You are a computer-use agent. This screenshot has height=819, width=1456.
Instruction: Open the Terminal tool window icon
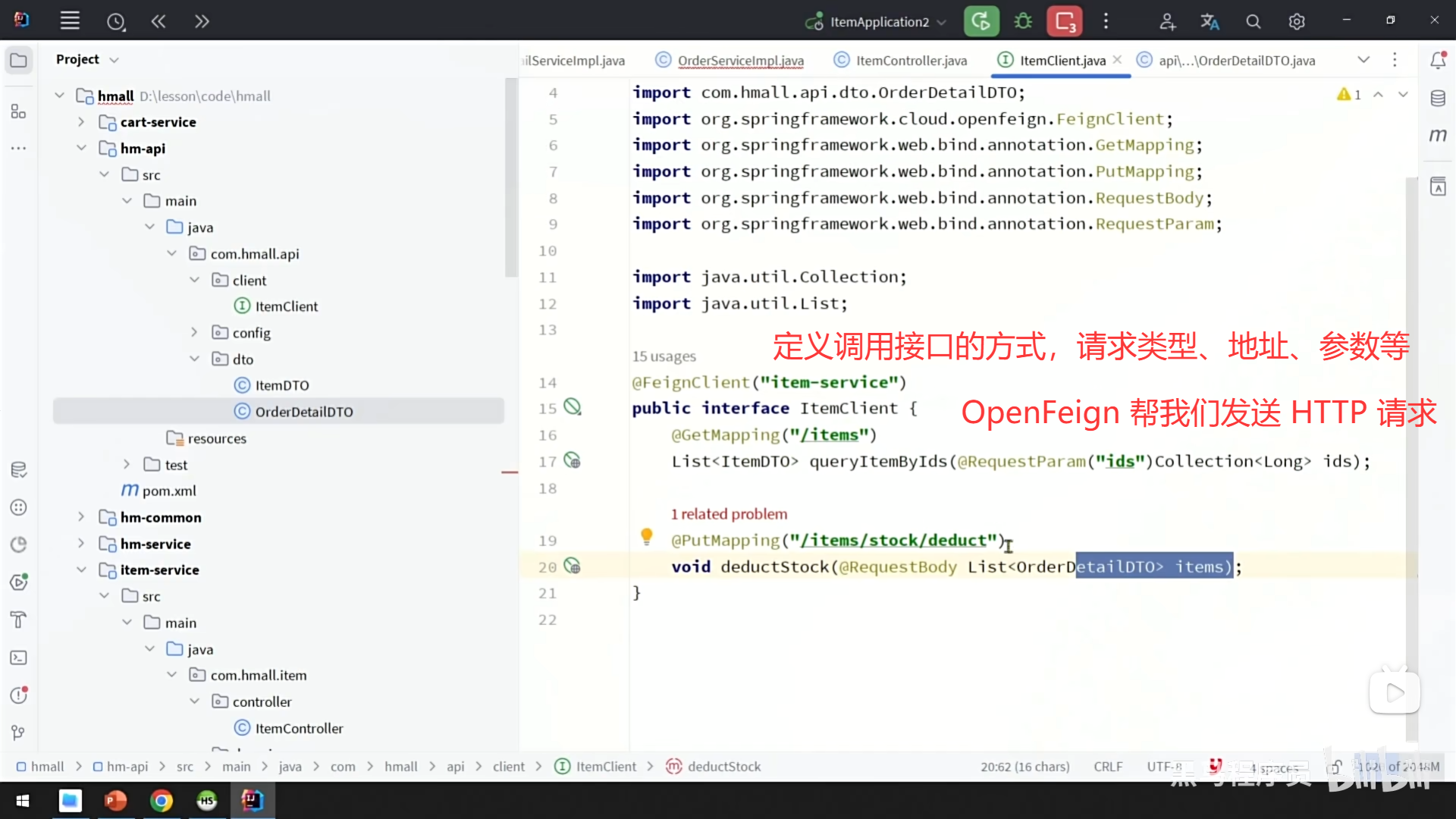point(19,657)
